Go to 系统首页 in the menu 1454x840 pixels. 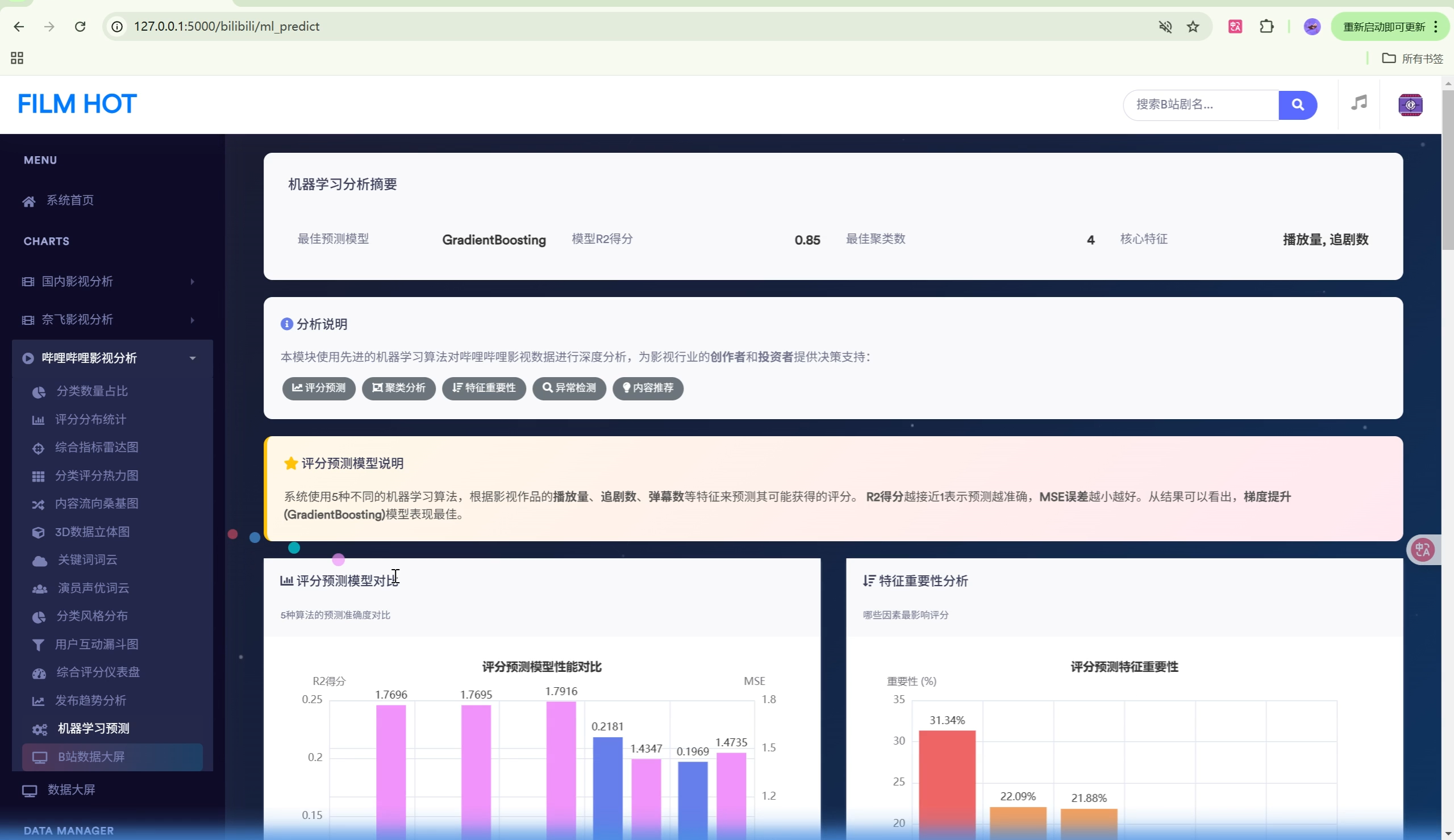pyautogui.click(x=70, y=200)
